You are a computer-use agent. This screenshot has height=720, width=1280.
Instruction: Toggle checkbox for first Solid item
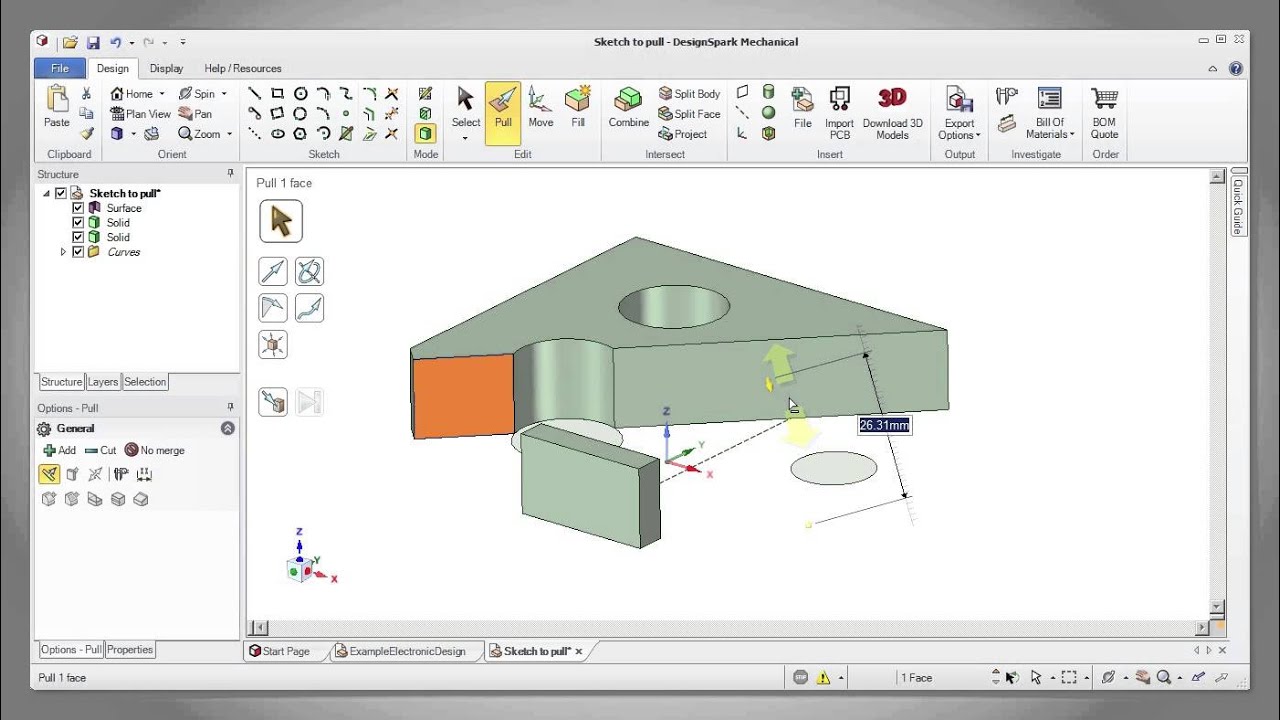click(77, 222)
